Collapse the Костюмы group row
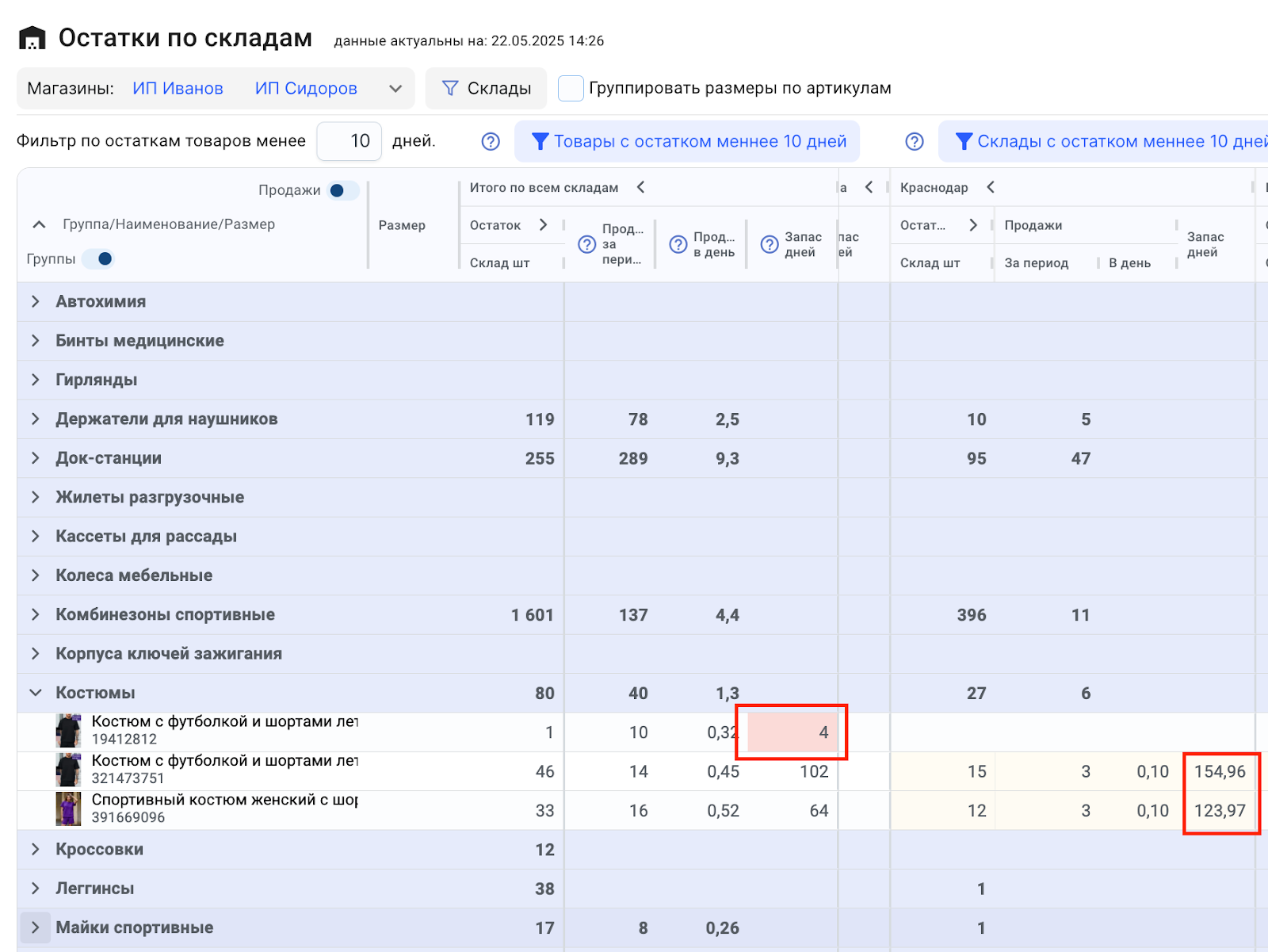The image size is (1268, 952). tap(36, 693)
